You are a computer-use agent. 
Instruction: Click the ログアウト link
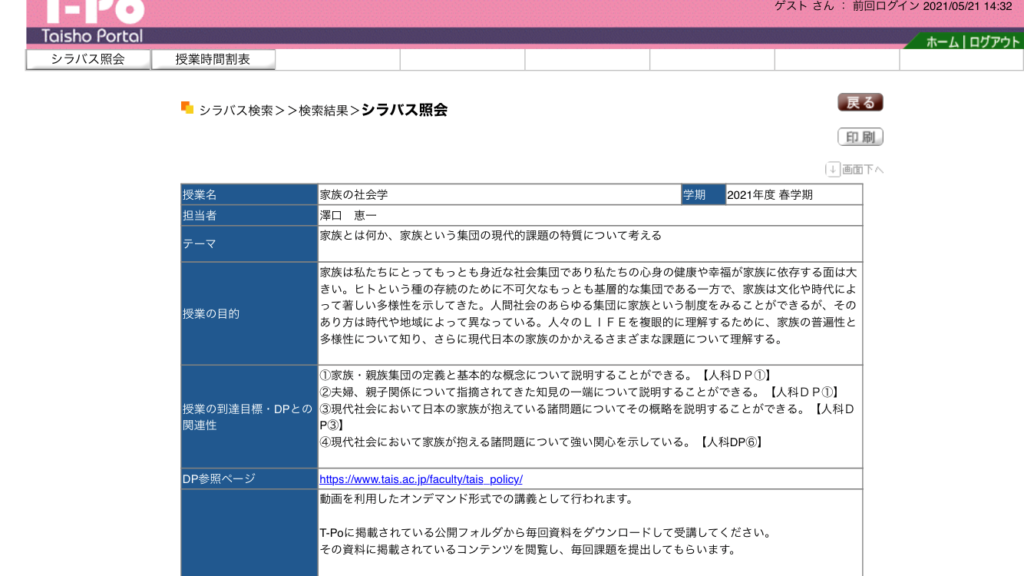pos(994,42)
